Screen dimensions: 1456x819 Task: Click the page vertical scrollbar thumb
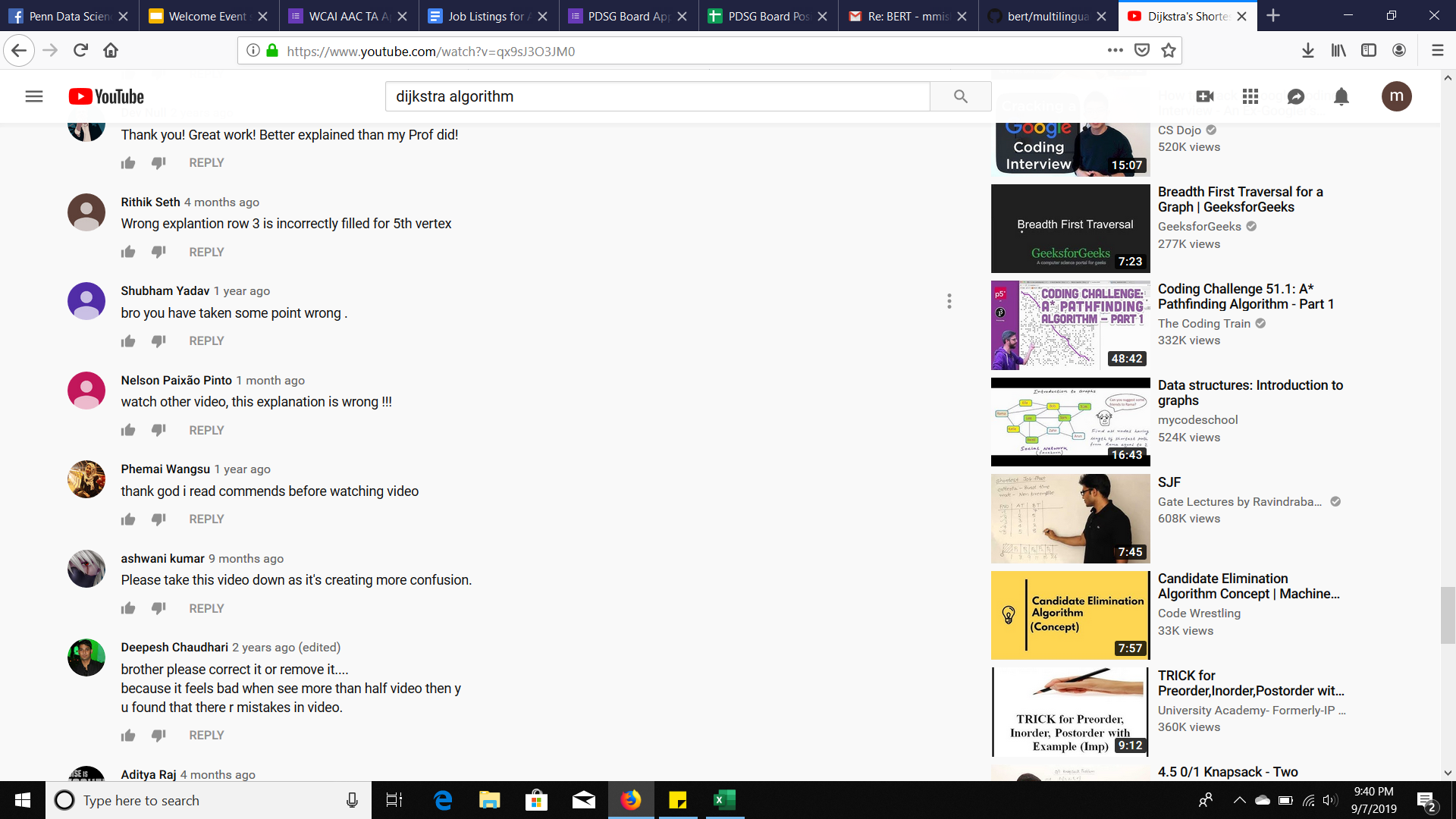(x=1448, y=614)
